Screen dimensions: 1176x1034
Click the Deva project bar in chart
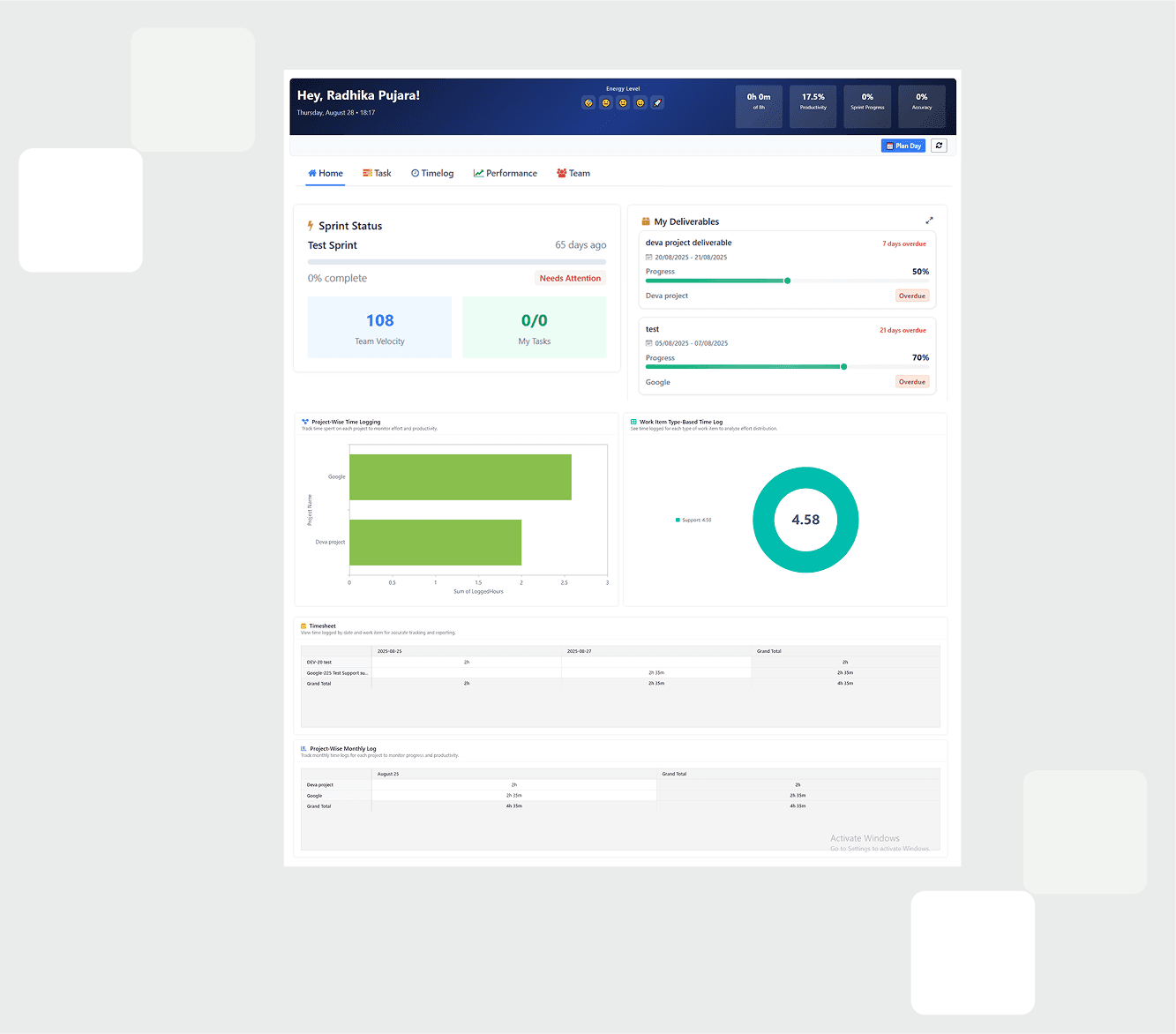tap(436, 543)
